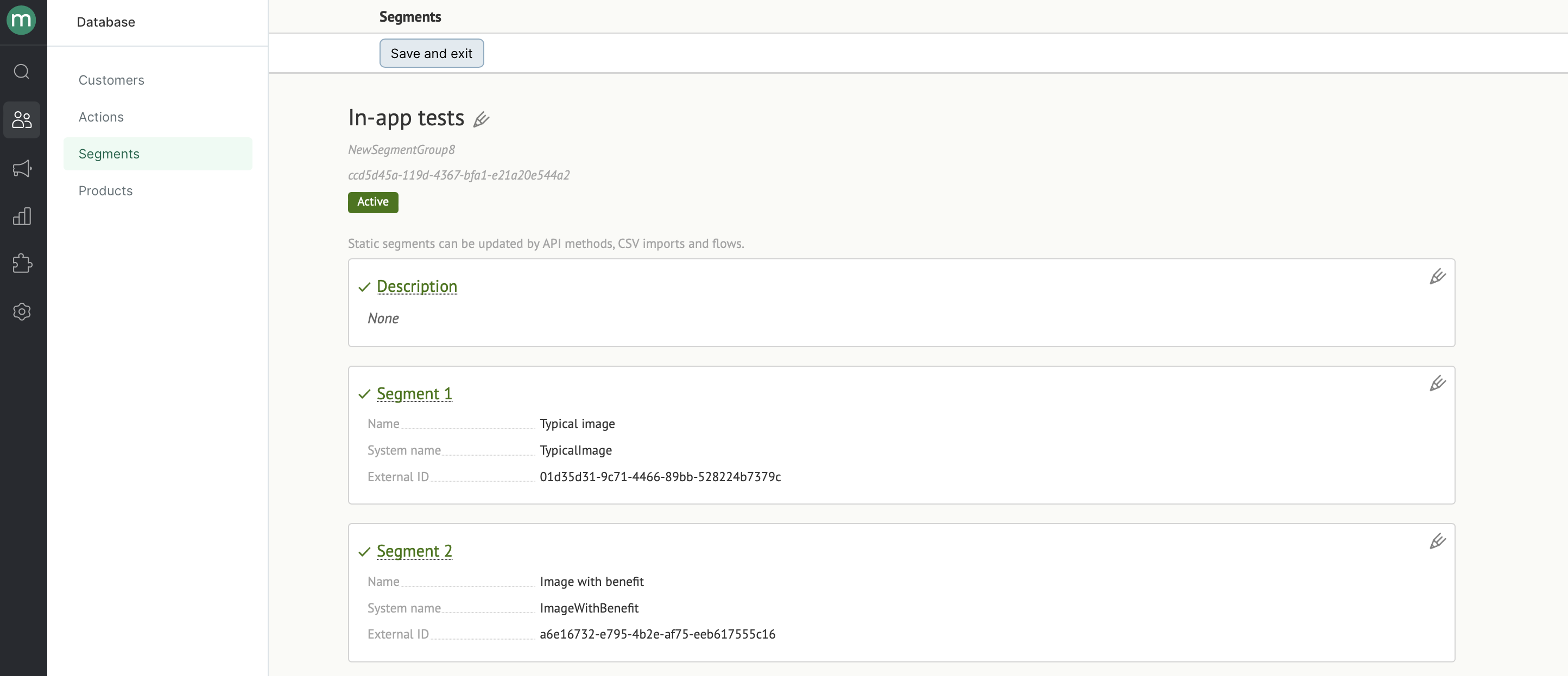This screenshot has height=676, width=1568.
Task: Click the 'NewSegmentGroup8' system name text
Action: coord(402,150)
